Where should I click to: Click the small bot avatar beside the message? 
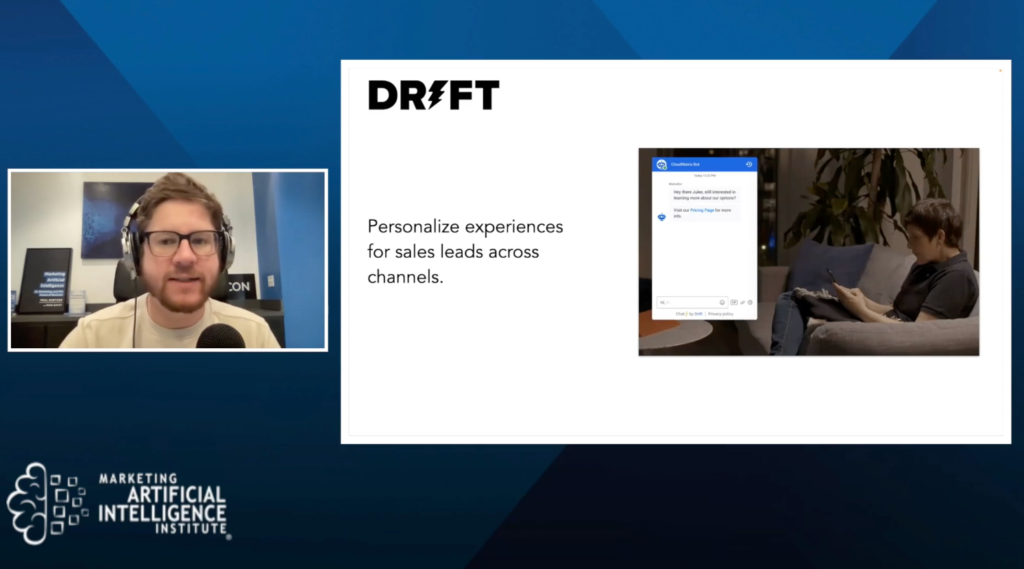point(661,216)
